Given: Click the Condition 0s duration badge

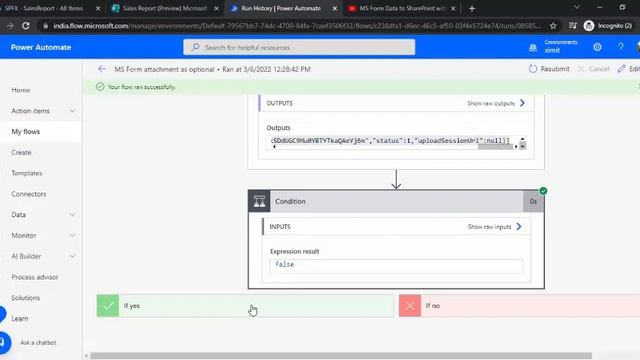Looking at the screenshot, I should pos(533,201).
